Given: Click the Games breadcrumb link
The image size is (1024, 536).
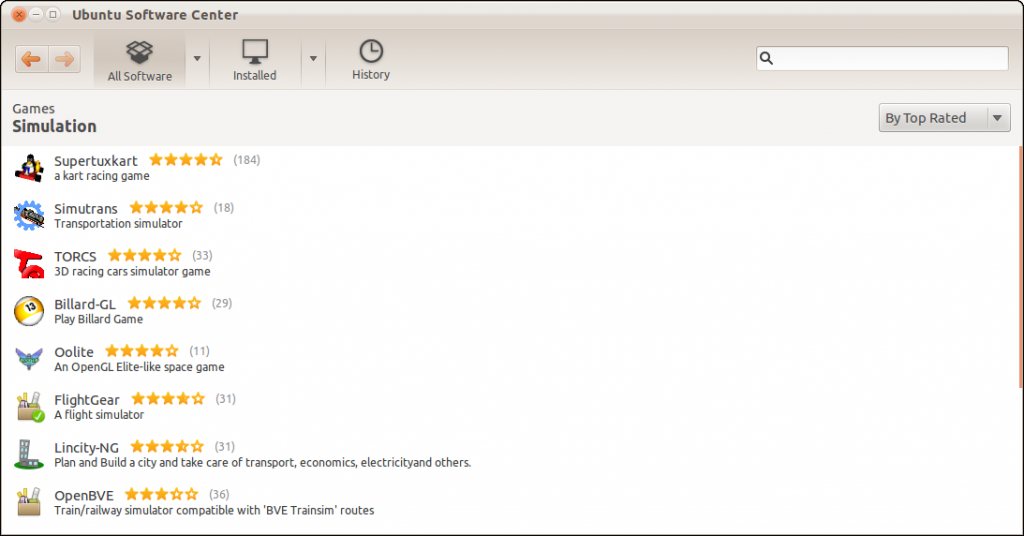Looking at the screenshot, I should pyautogui.click(x=33, y=108).
